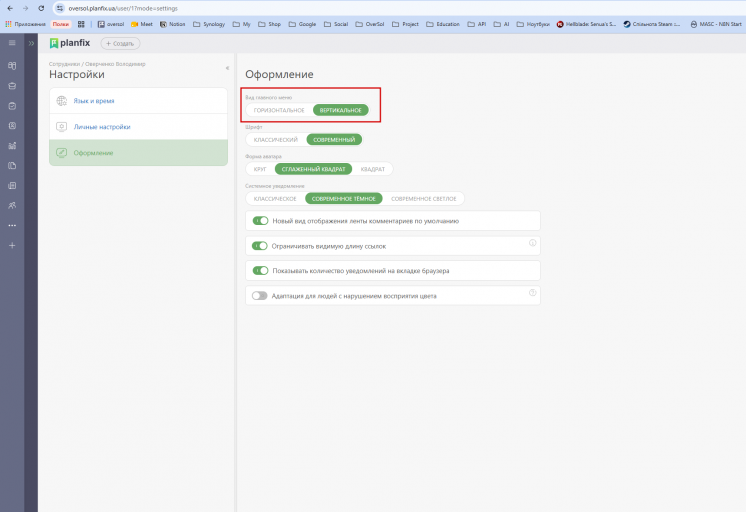Viewport: 746px width, 512px height.
Task: Open the Tasks checkmark sidebar icon
Action: click(12, 106)
